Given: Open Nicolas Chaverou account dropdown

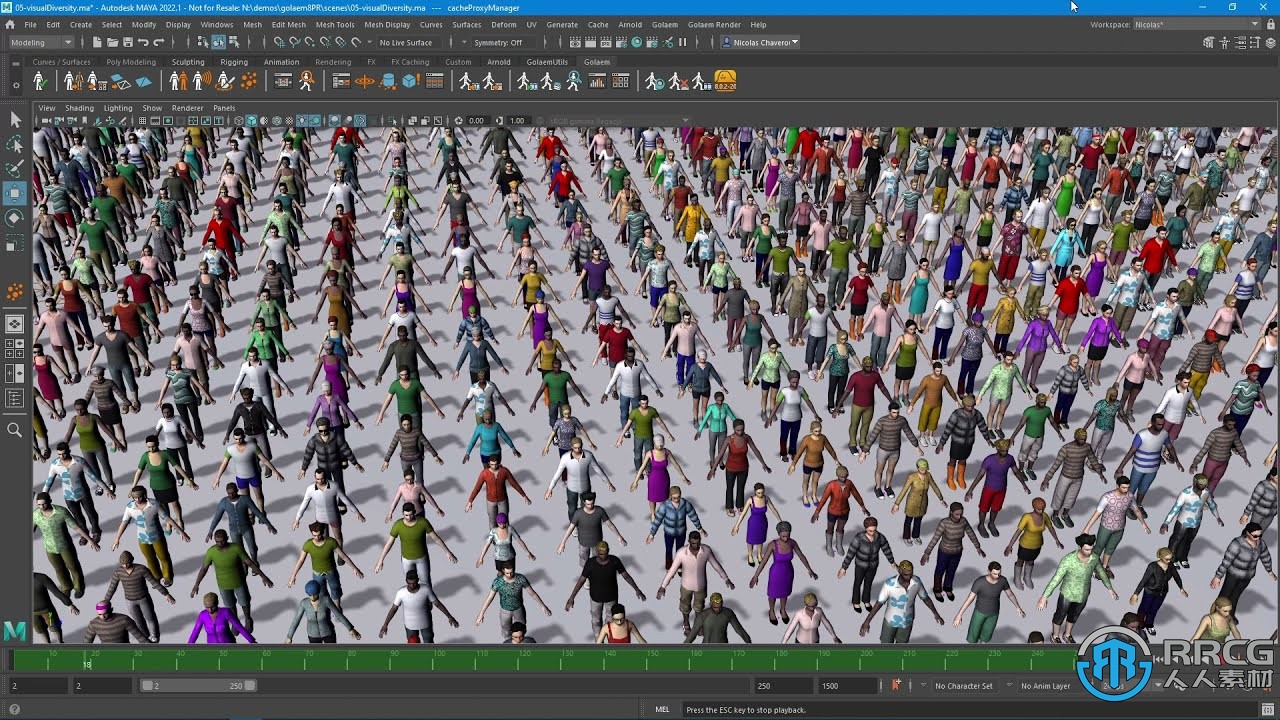Looking at the screenshot, I should [760, 42].
